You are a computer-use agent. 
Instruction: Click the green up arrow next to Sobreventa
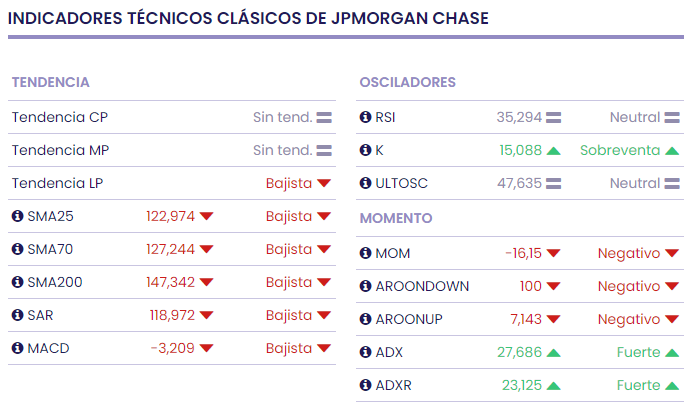point(672,150)
